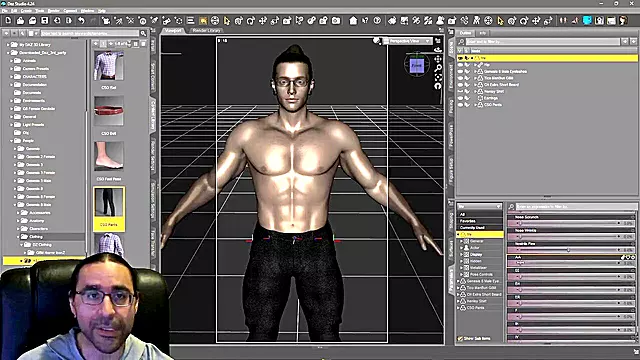Click the last top-toolbar icon on the right
Viewport: 640px width, 360px height.
click(x=623, y=20)
